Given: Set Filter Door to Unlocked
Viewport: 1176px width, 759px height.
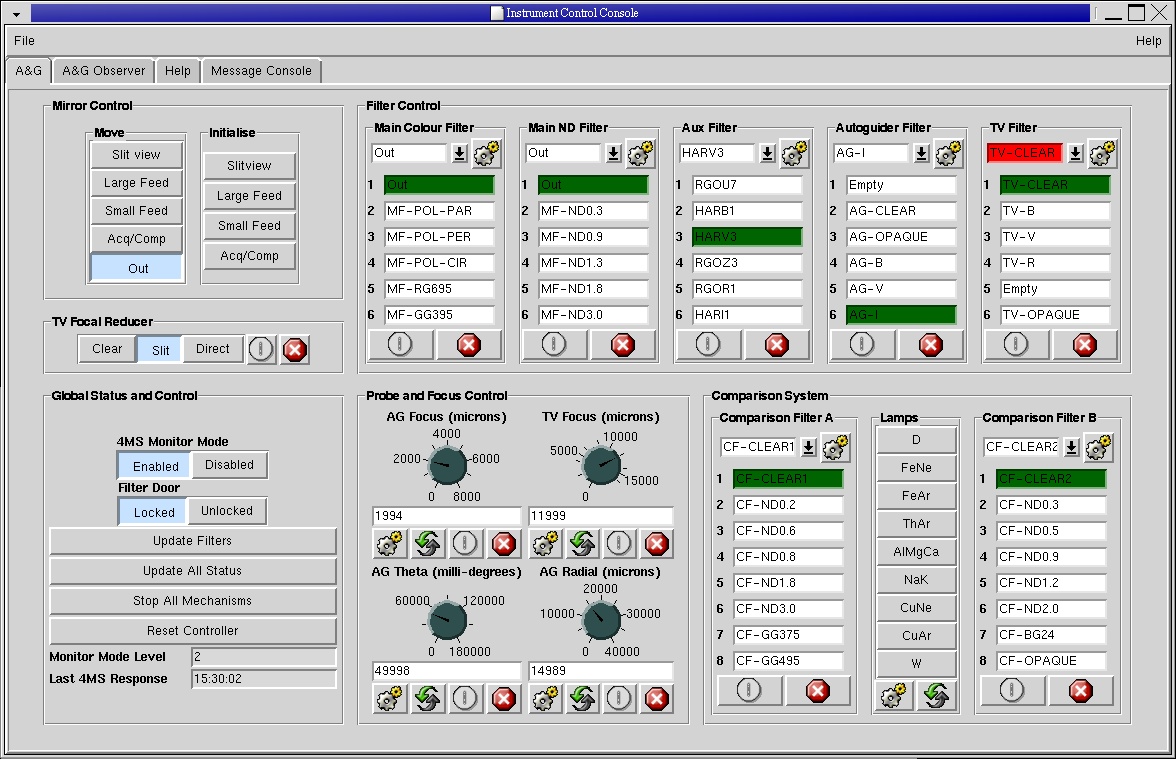Looking at the screenshot, I should (226, 512).
